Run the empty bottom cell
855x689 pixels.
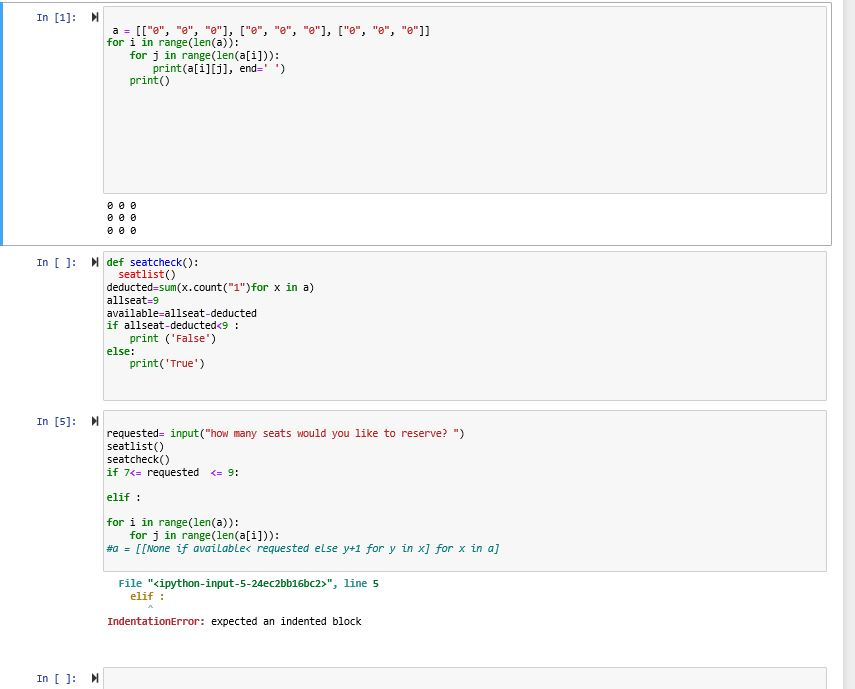pos(95,678)
